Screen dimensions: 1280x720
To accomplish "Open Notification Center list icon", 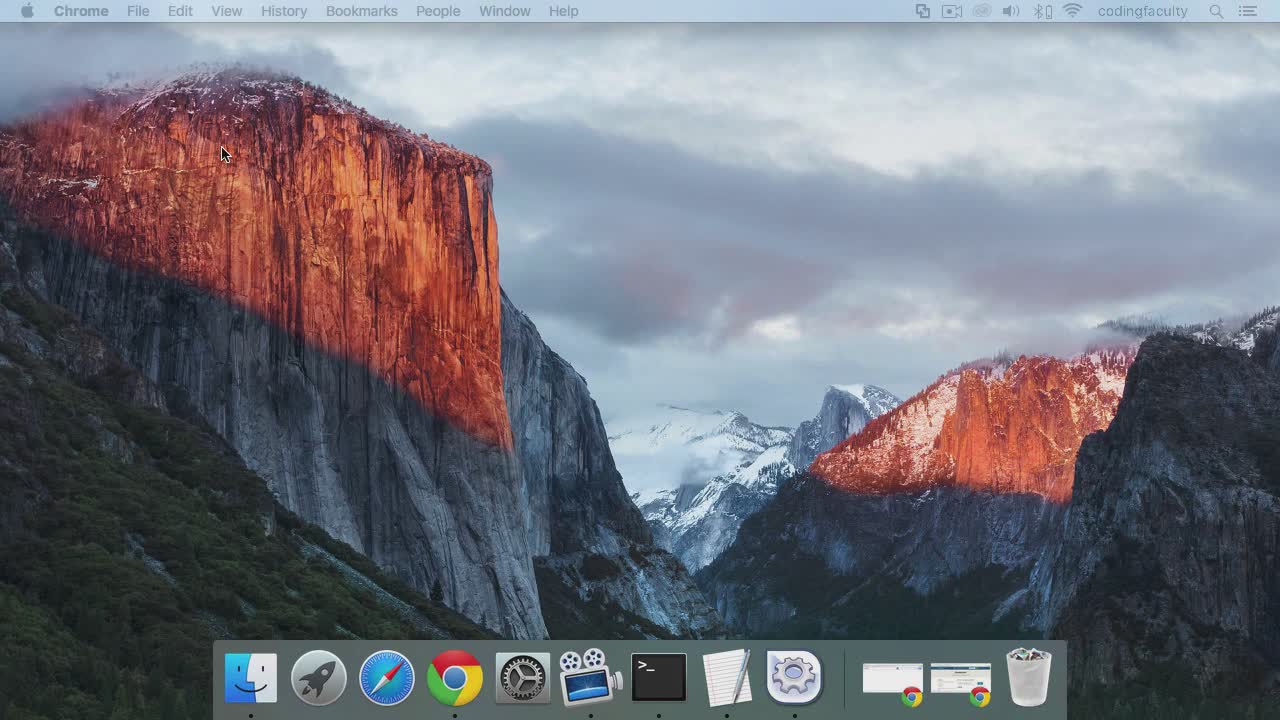I will pyautogui.click(x=1247, y=11).
